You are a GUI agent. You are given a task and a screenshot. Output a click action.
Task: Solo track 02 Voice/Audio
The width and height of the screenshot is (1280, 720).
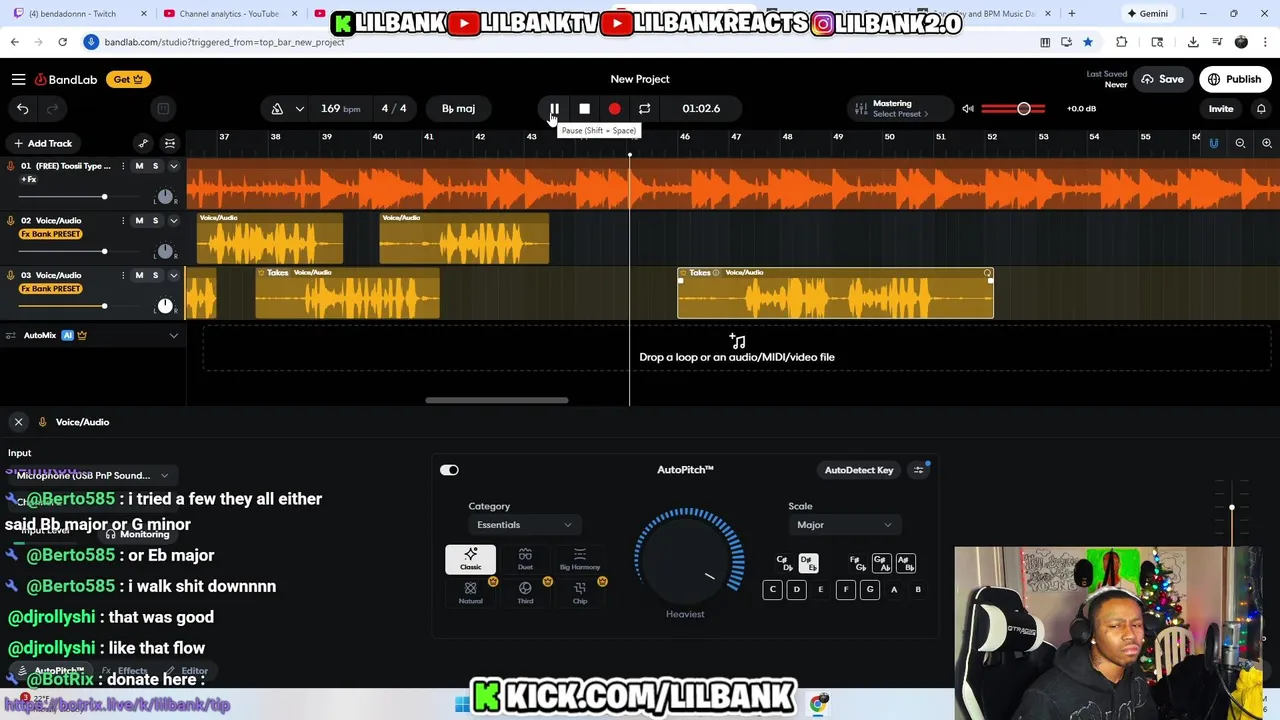click(x=155, y=220)
